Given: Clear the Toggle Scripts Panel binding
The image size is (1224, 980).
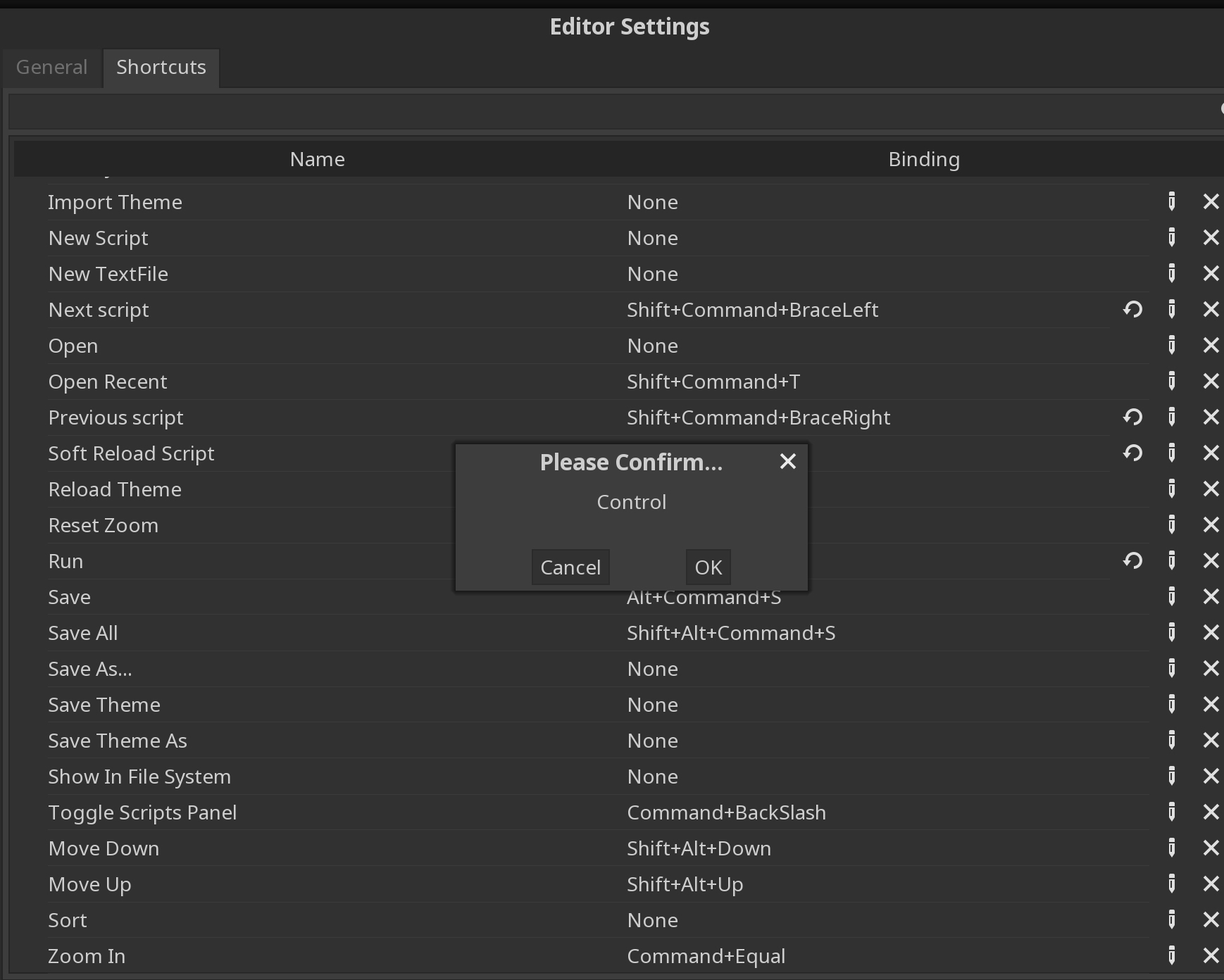Looking at the screenshot, I should pyautogui.click(x=1211, y=812).
